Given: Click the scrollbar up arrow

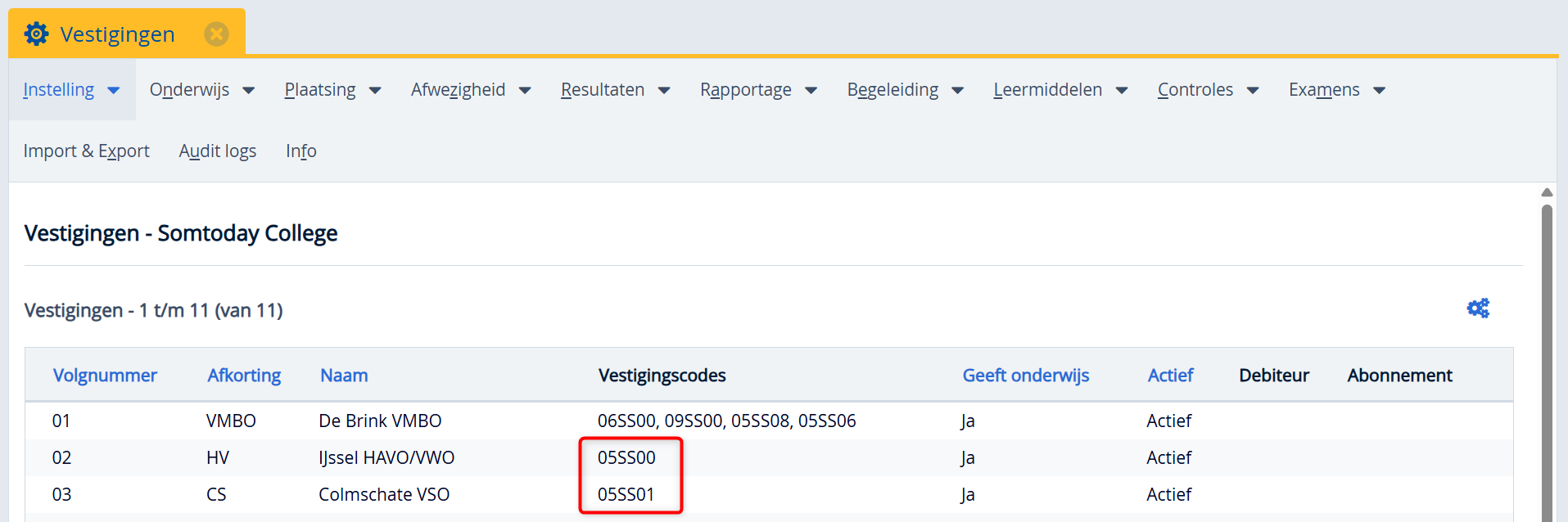Looking at the screenshot, I should tap(1546, 193).
